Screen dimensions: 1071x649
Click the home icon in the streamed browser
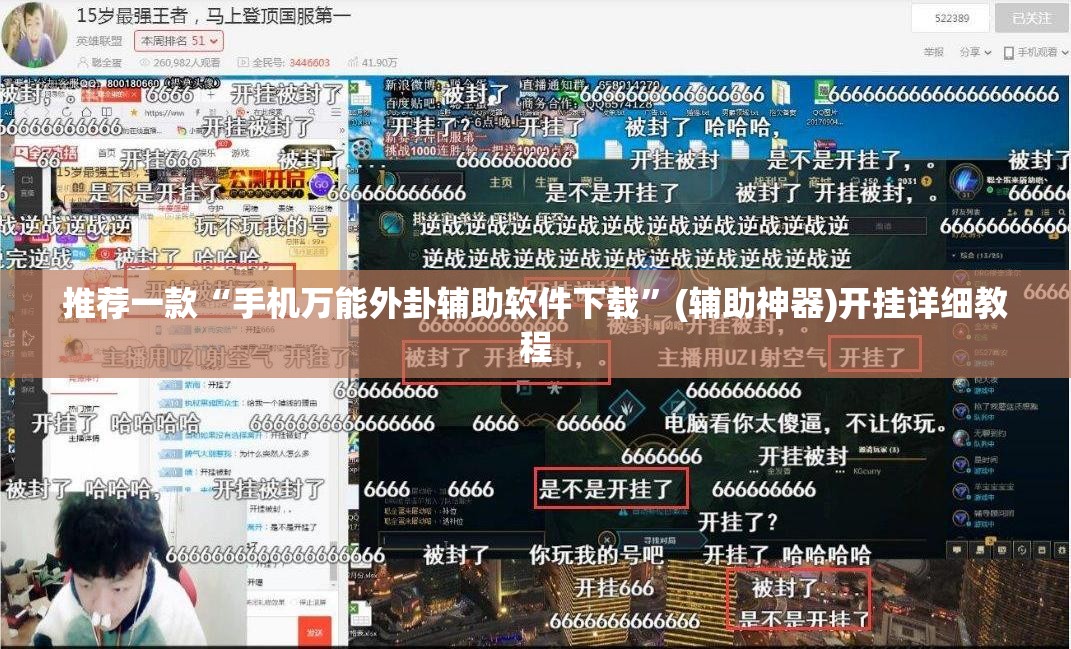tap(87, 112)
